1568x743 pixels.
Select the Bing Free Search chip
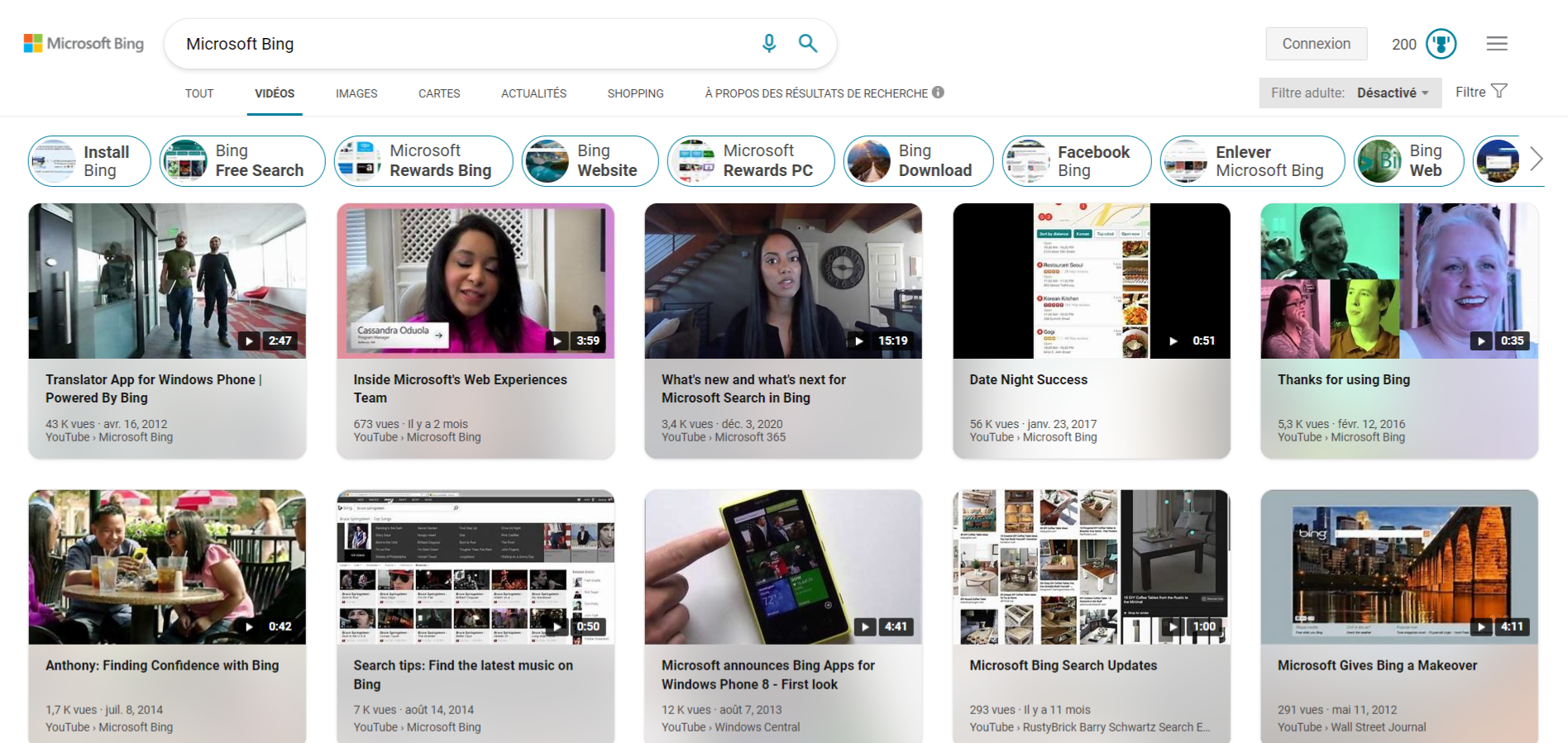242,161
